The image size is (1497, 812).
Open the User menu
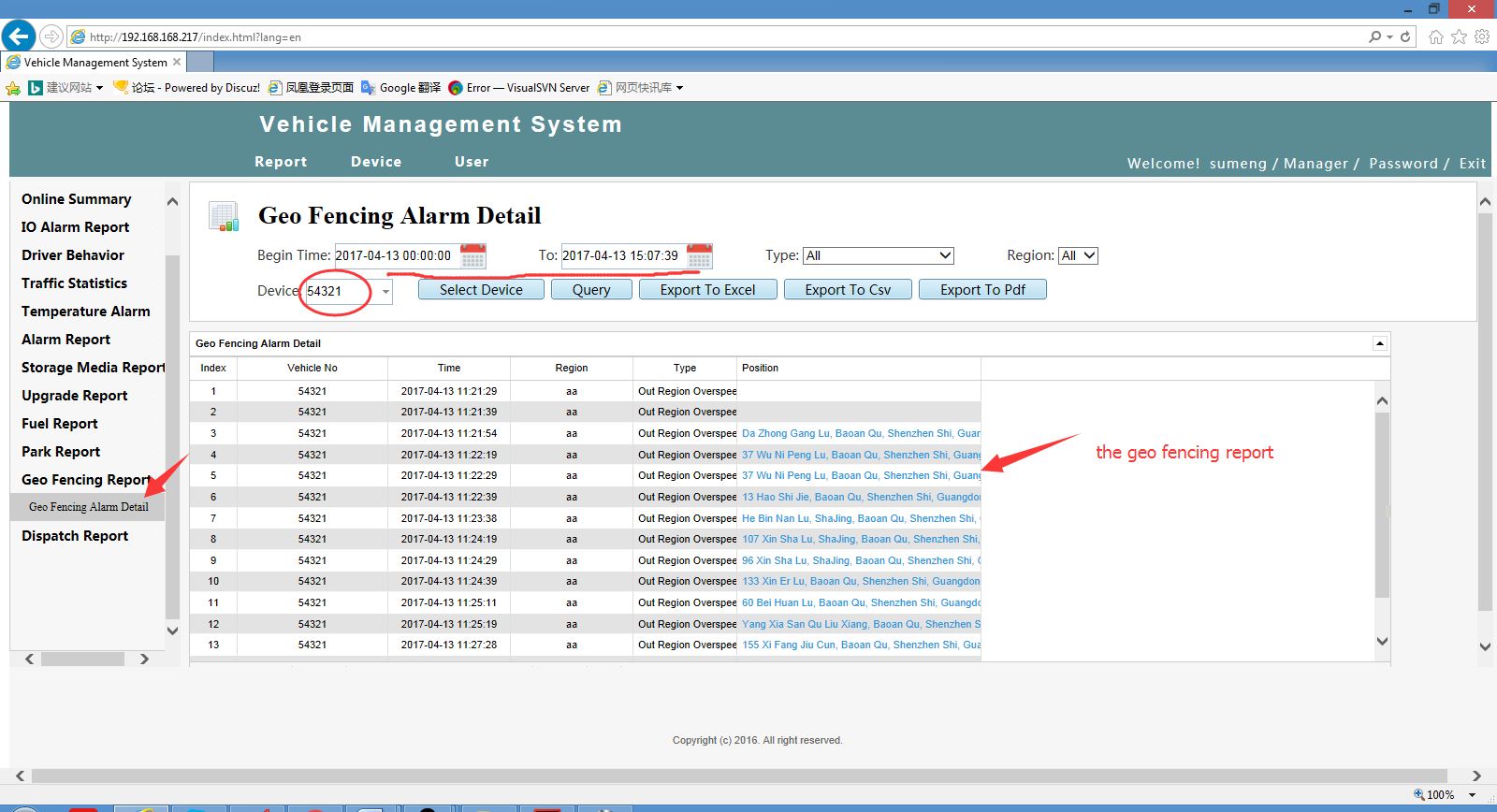tap(472, 162)
